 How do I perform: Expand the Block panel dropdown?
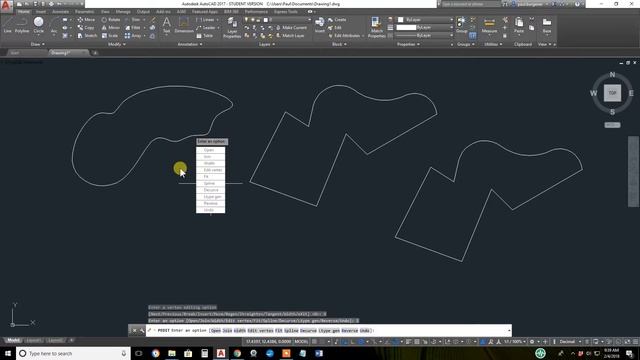pos(339,44)
